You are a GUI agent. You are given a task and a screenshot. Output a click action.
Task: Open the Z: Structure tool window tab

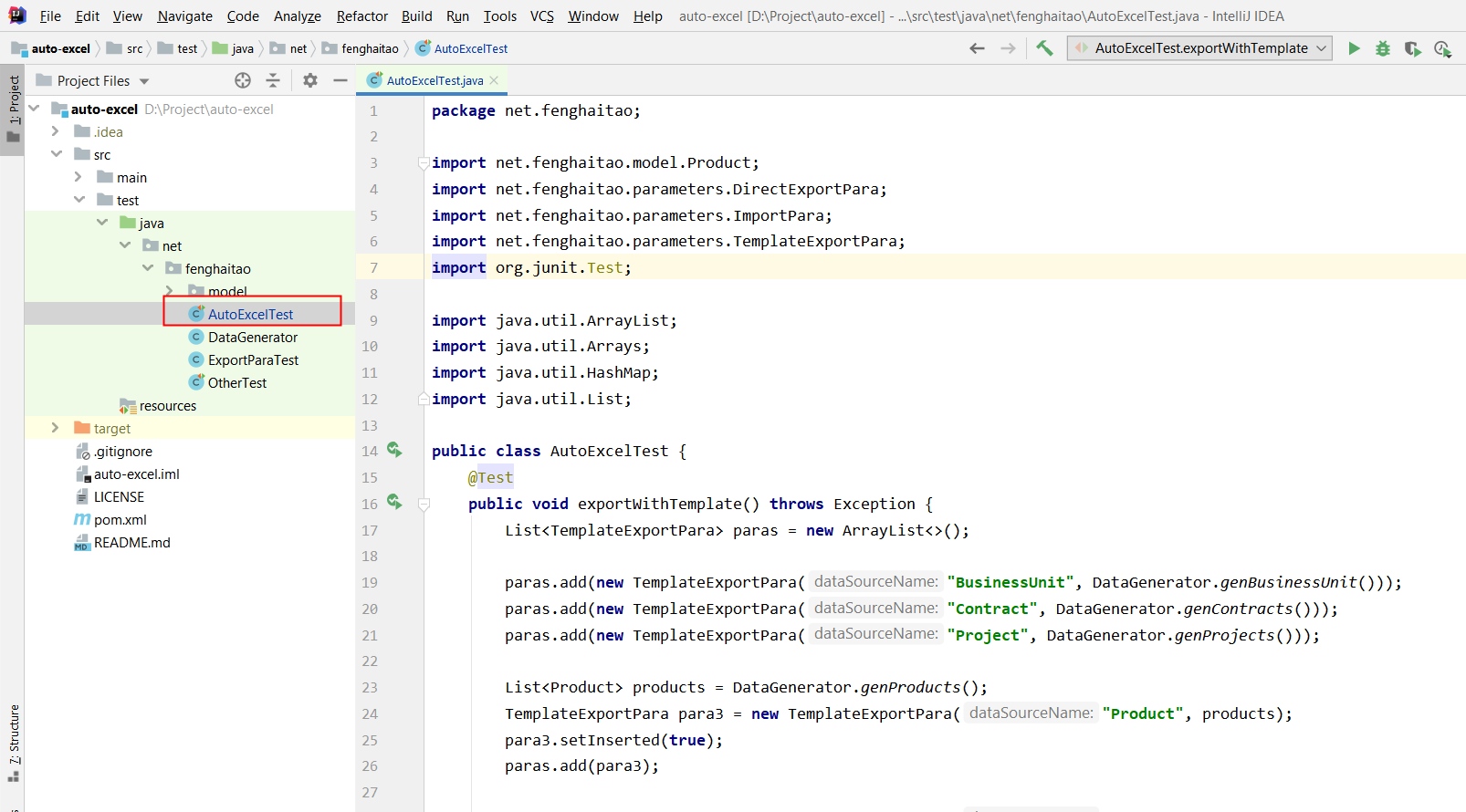point(13,743)
